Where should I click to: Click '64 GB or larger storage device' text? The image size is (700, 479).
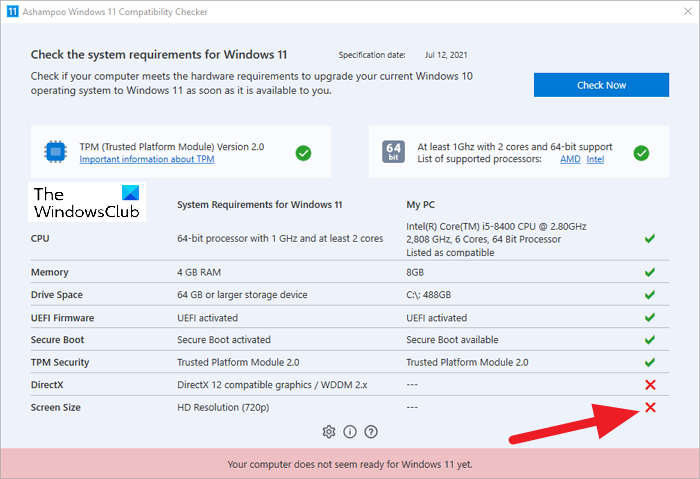coord(242,295)
